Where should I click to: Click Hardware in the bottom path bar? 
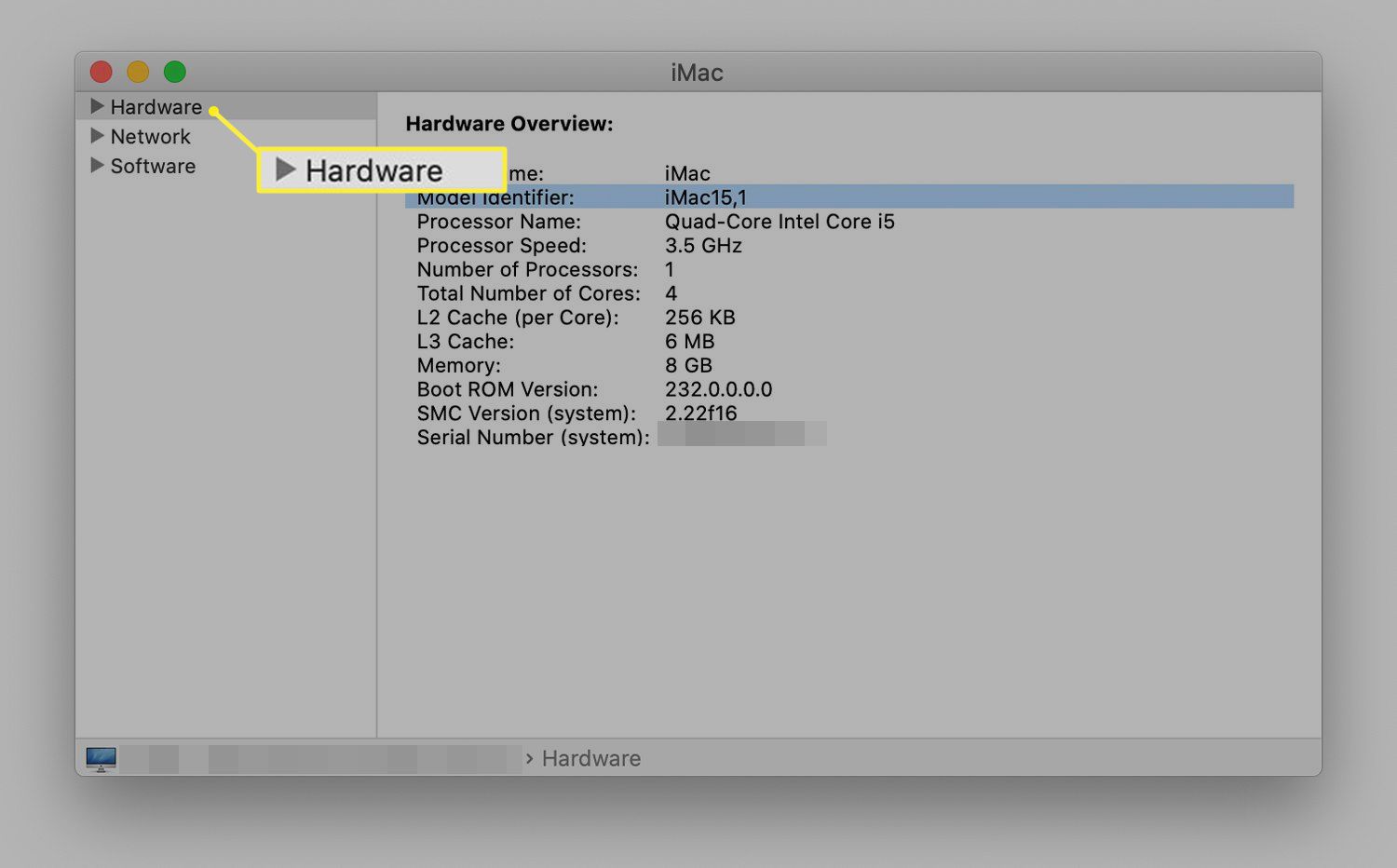[591, 759]
